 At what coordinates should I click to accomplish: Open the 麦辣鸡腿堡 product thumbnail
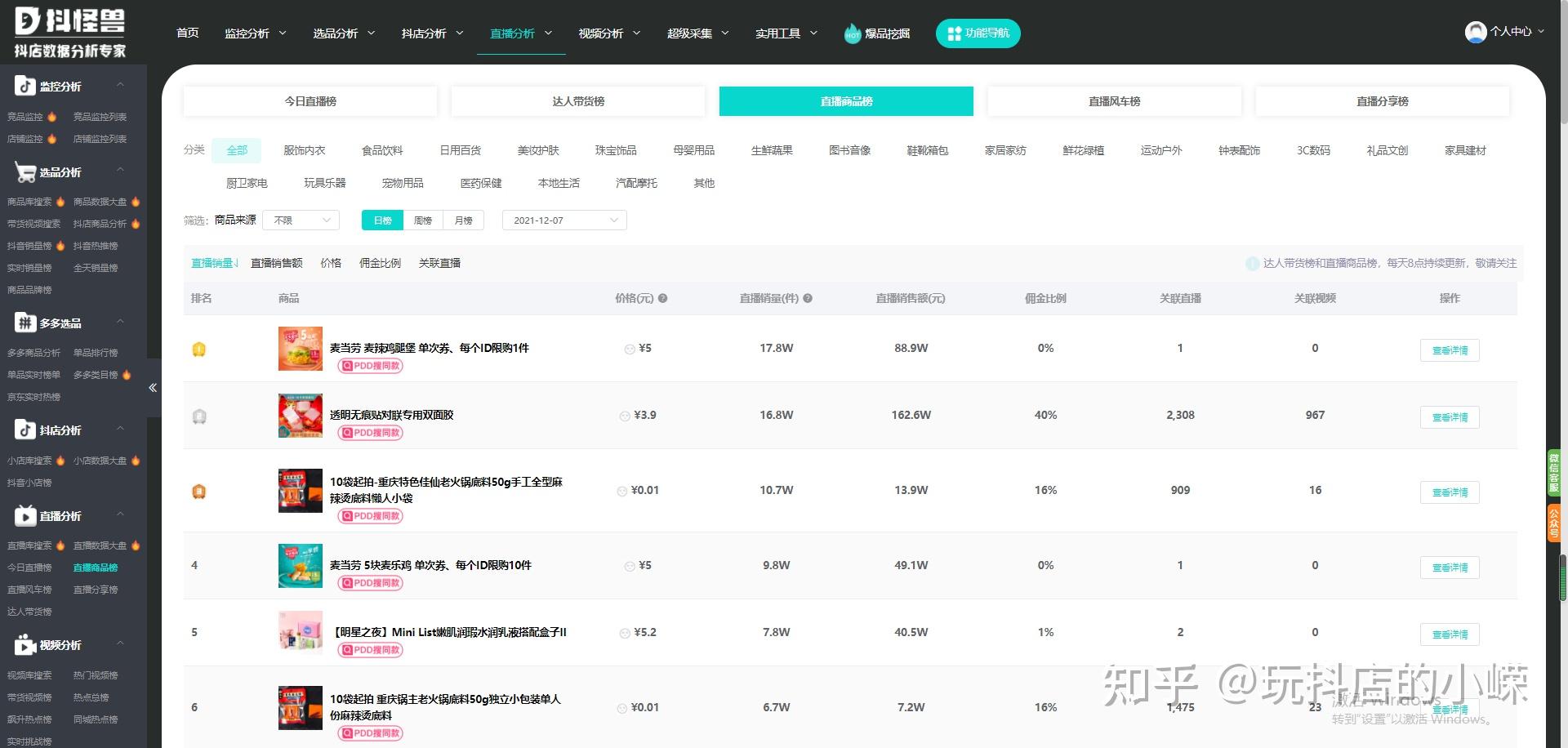point(300,348)
